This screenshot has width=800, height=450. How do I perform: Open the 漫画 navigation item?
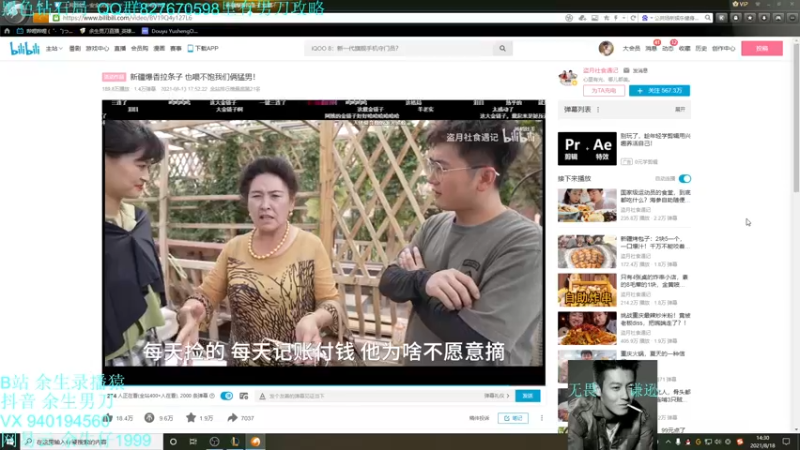click(159, 48)
